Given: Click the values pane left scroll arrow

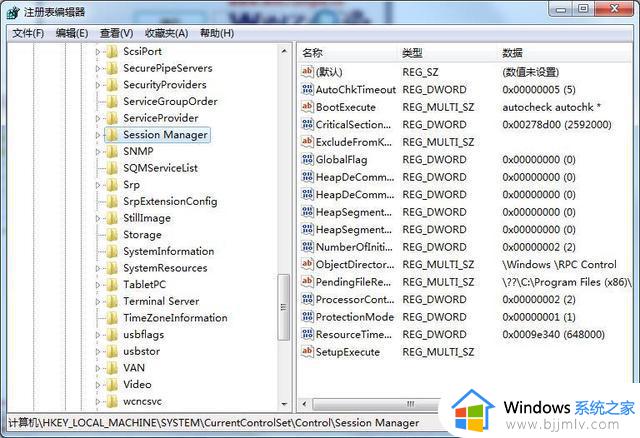Looking at the screenshot, I should click(304, 404).
